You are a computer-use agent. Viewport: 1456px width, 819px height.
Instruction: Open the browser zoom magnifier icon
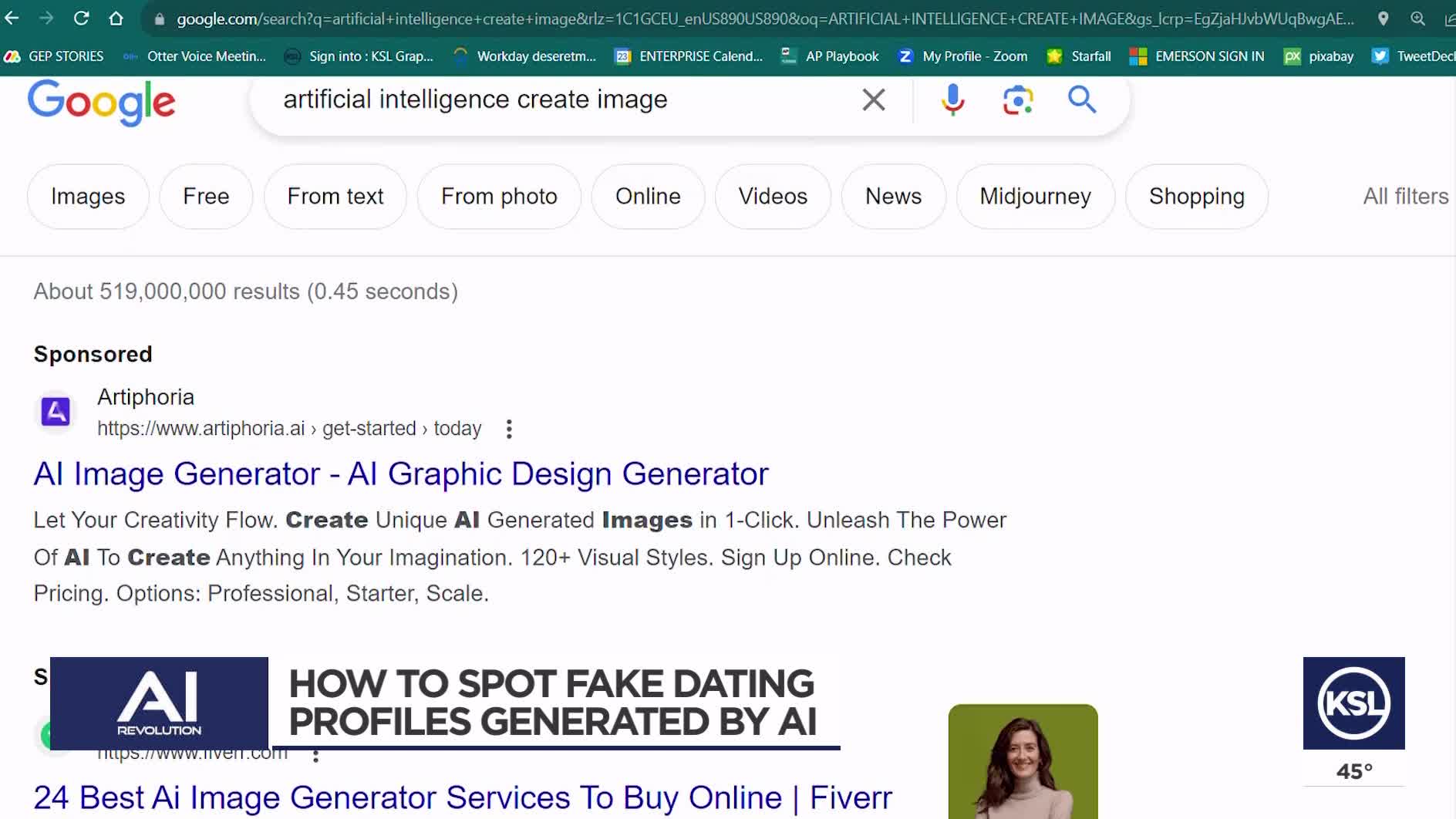pos(1417,19)
